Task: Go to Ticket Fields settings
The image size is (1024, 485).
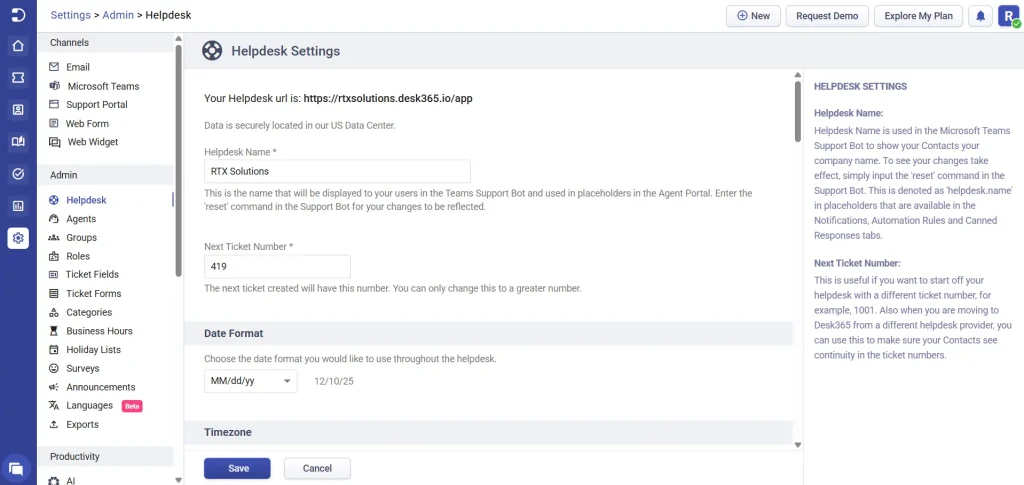Action: (x=92, y=275)
